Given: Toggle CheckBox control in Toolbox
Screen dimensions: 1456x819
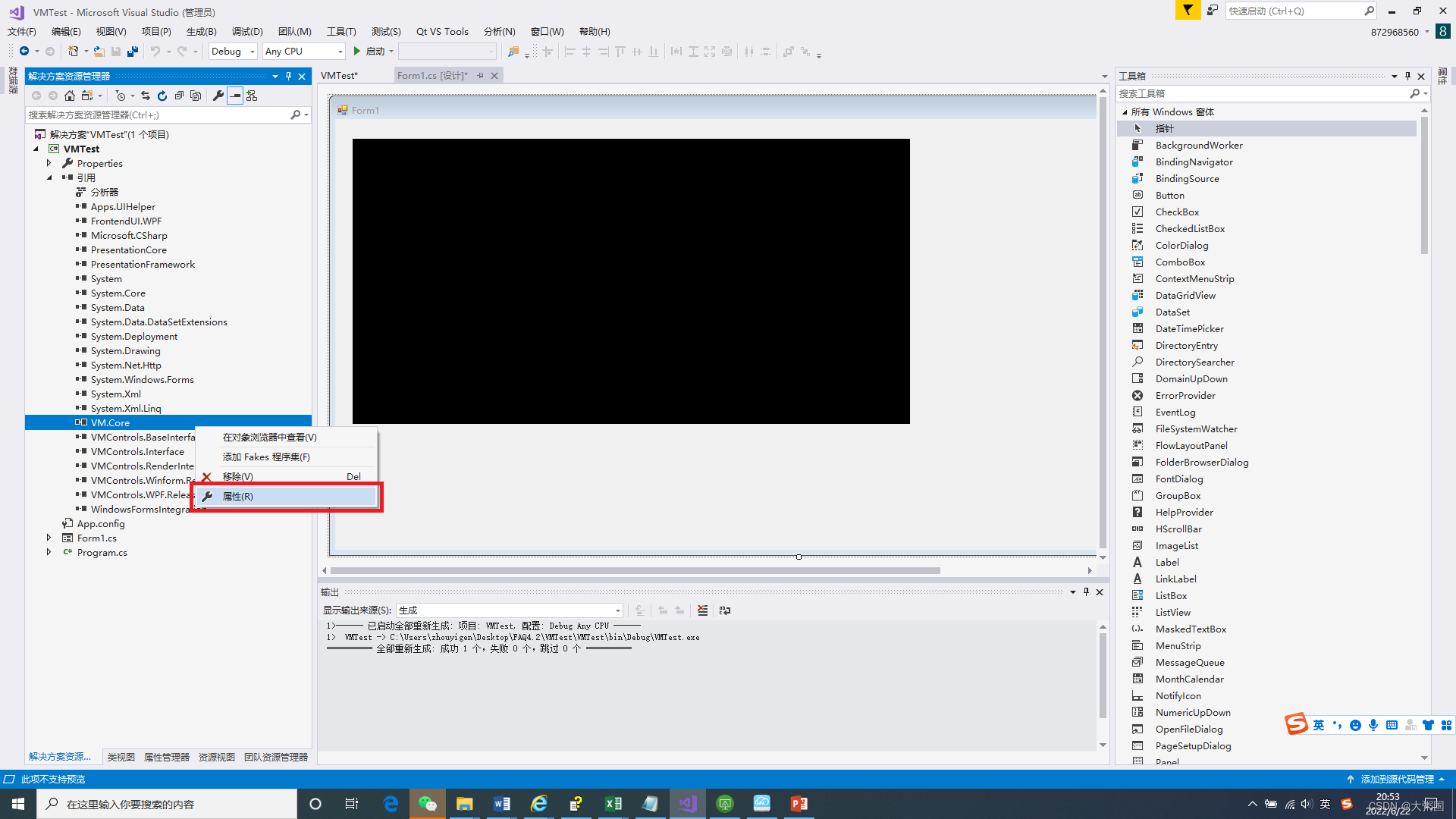Looking at the screenshot, I should [1177, 211].
